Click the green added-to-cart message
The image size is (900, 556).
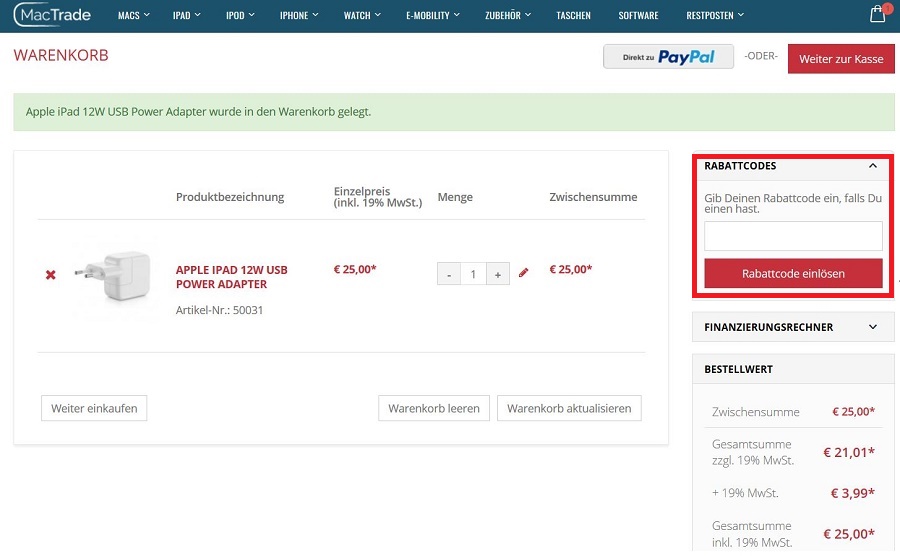[x=454, y=112]
